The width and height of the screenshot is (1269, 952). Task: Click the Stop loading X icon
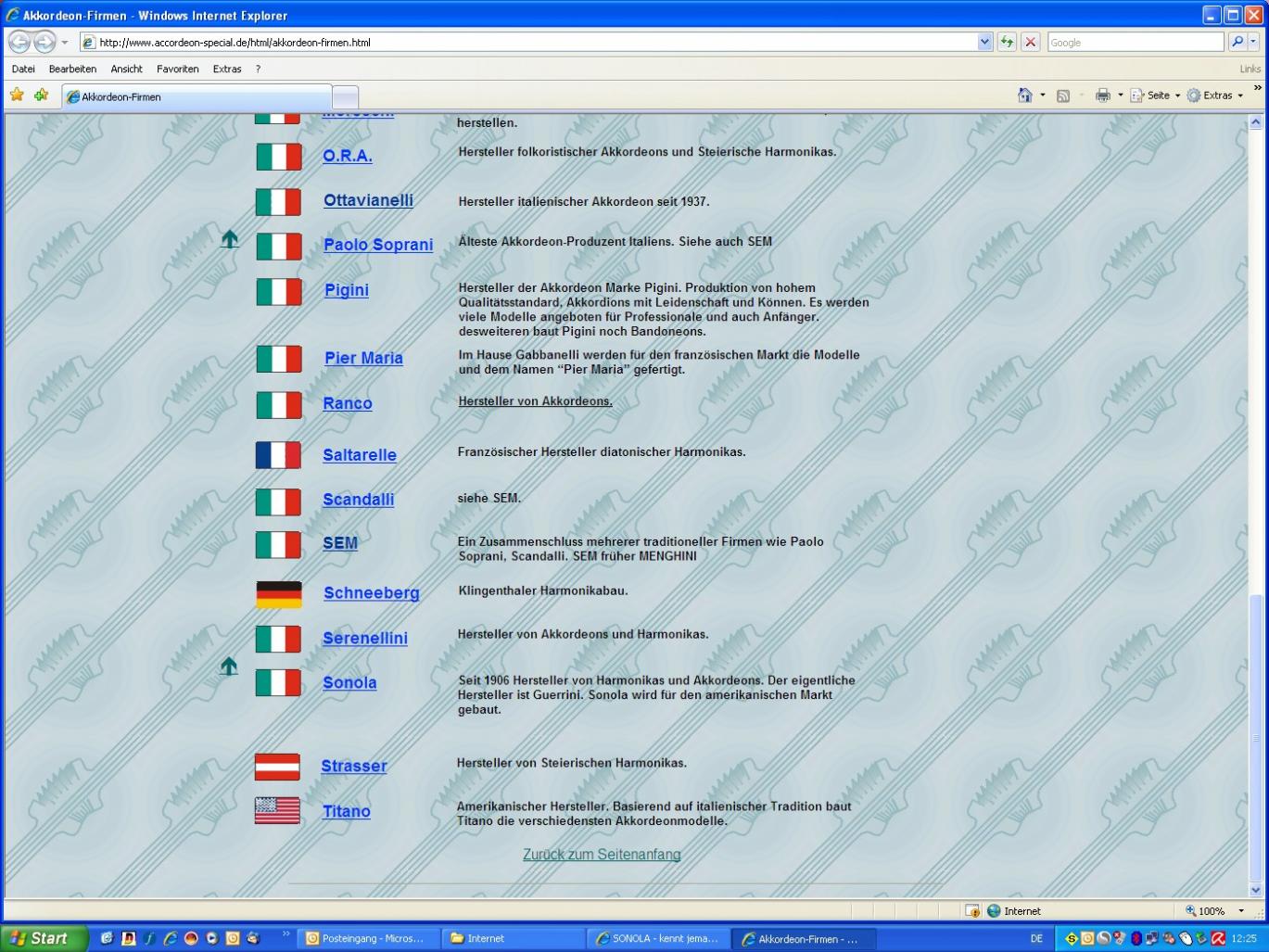pos(1030,42)
